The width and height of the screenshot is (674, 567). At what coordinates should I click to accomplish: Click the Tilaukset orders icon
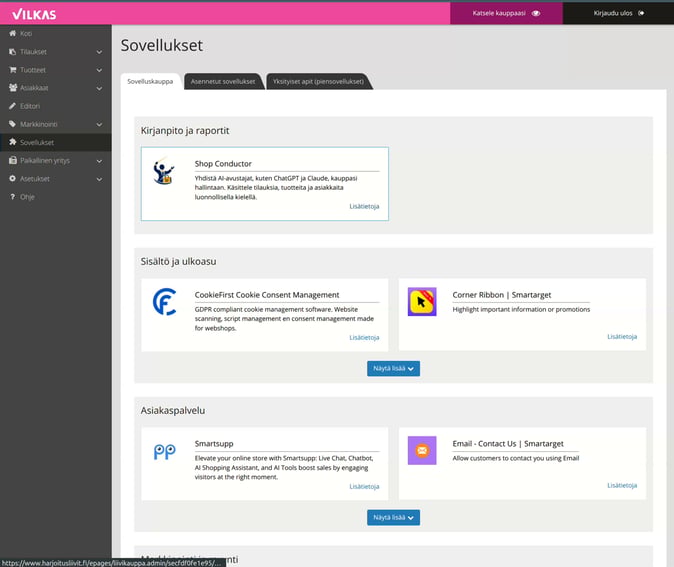(12, 52)
